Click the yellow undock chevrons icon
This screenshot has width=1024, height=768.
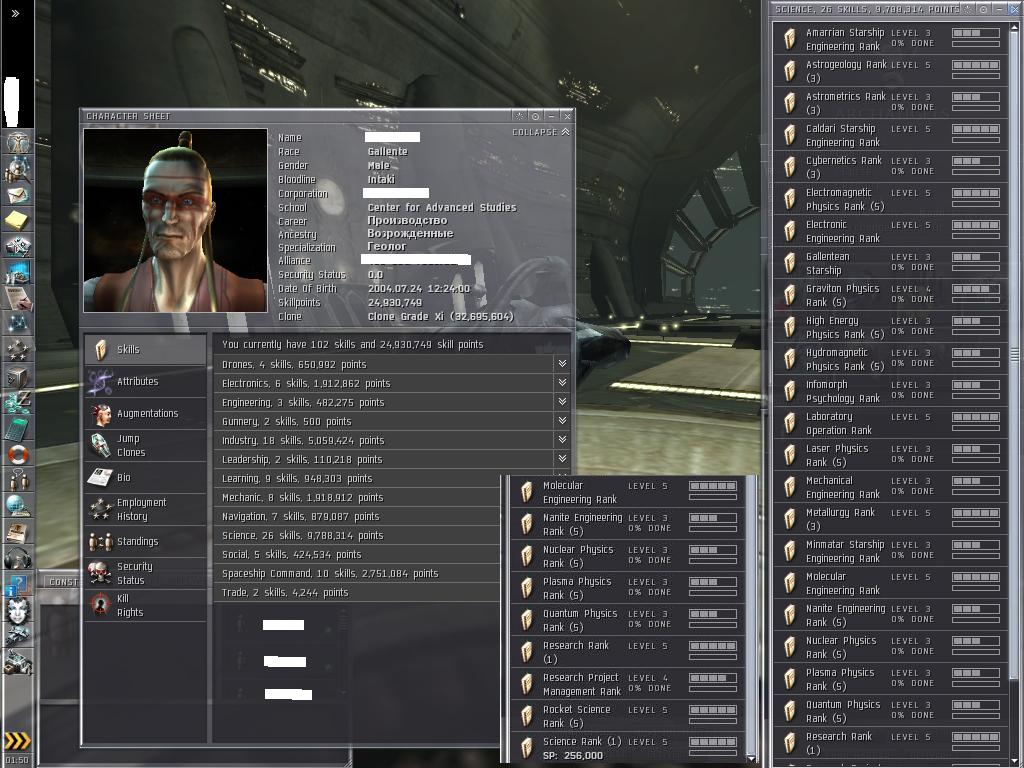point(18,741)
